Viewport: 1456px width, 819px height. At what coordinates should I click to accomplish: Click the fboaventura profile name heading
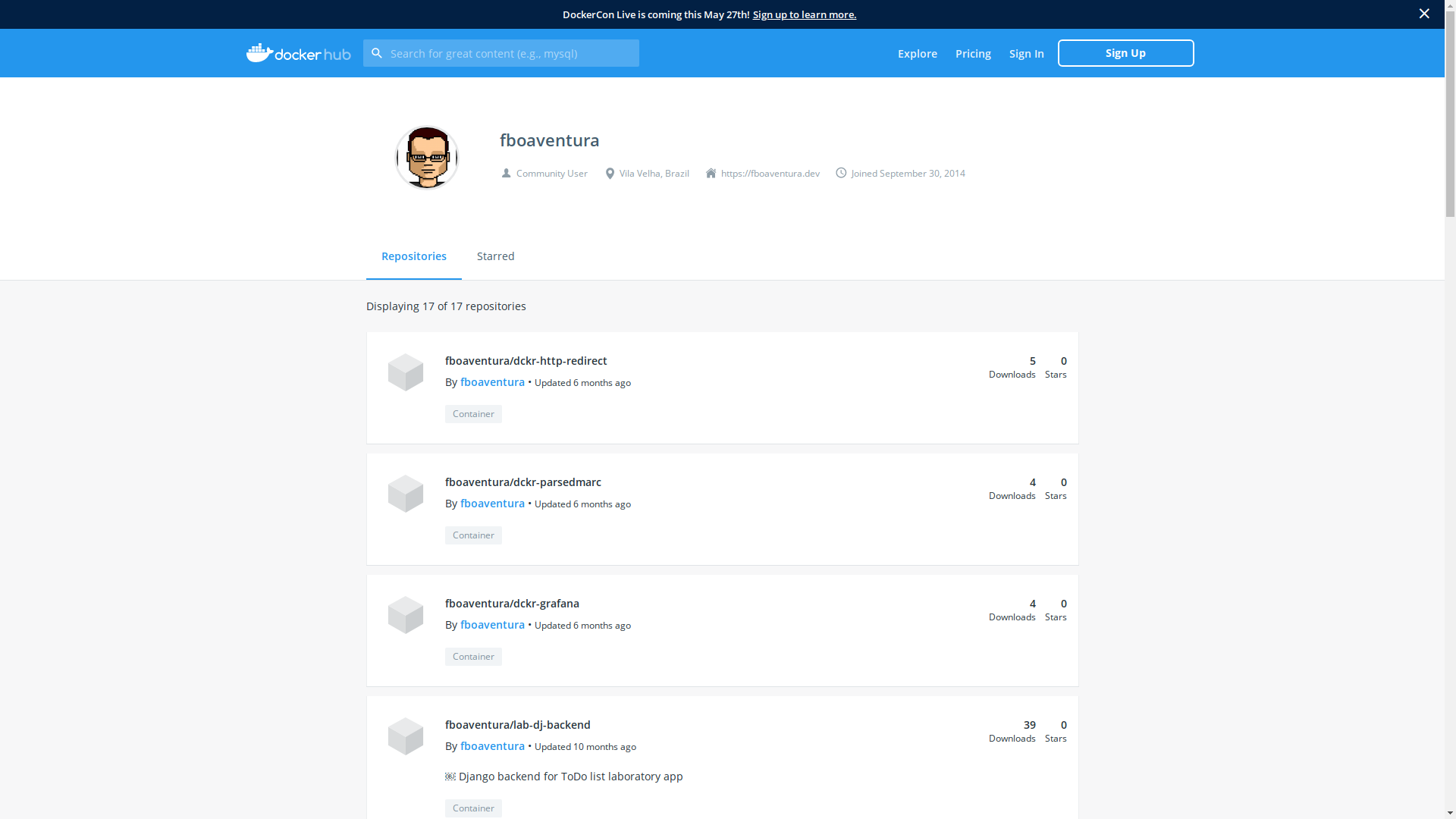[550, 140]
